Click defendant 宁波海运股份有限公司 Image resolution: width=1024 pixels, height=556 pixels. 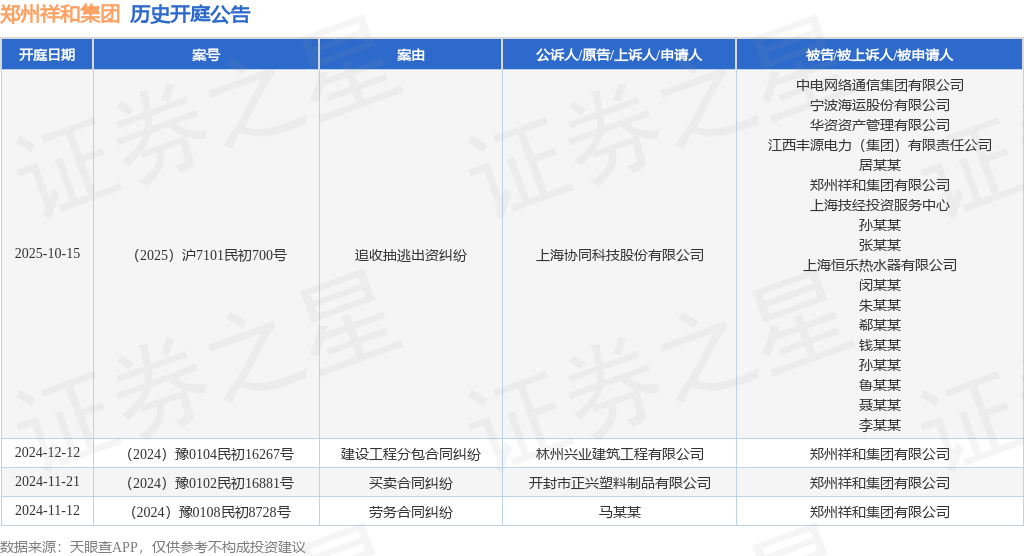tap(880, 105)
